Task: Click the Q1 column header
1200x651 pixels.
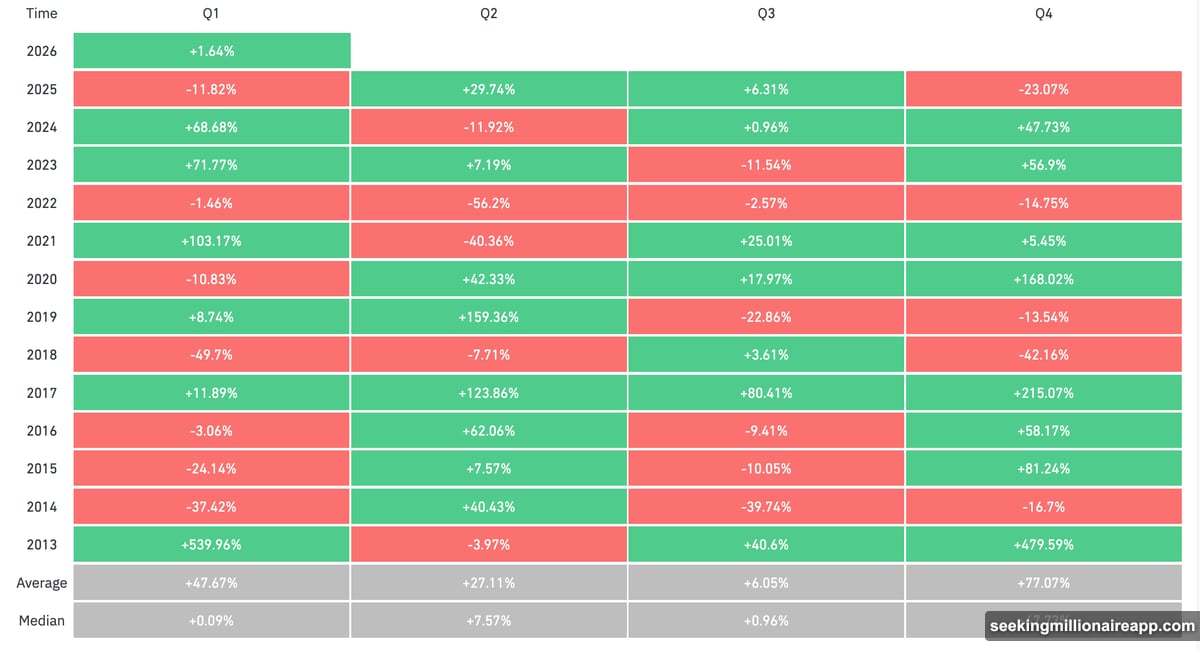Action: [x=211, y=14]
